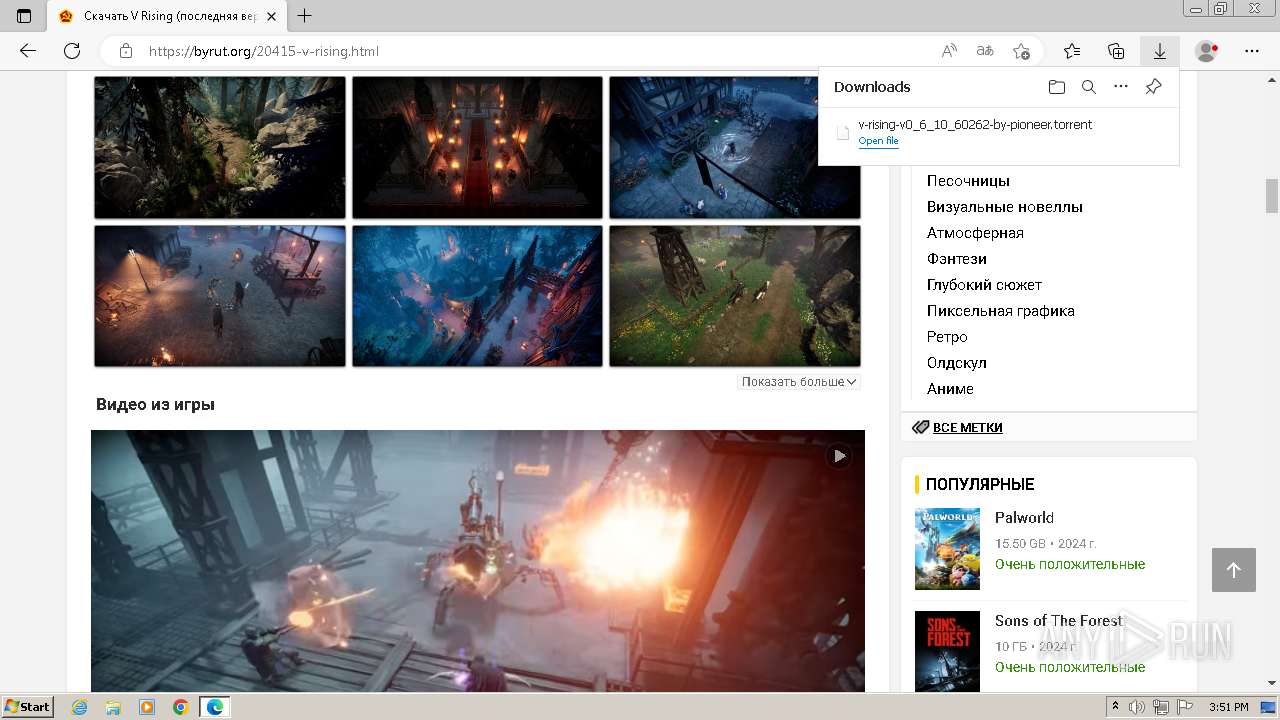The image size is (1280, 720).
Task: Click the Palworld cover thumbnail
Action: click(947, 548)
